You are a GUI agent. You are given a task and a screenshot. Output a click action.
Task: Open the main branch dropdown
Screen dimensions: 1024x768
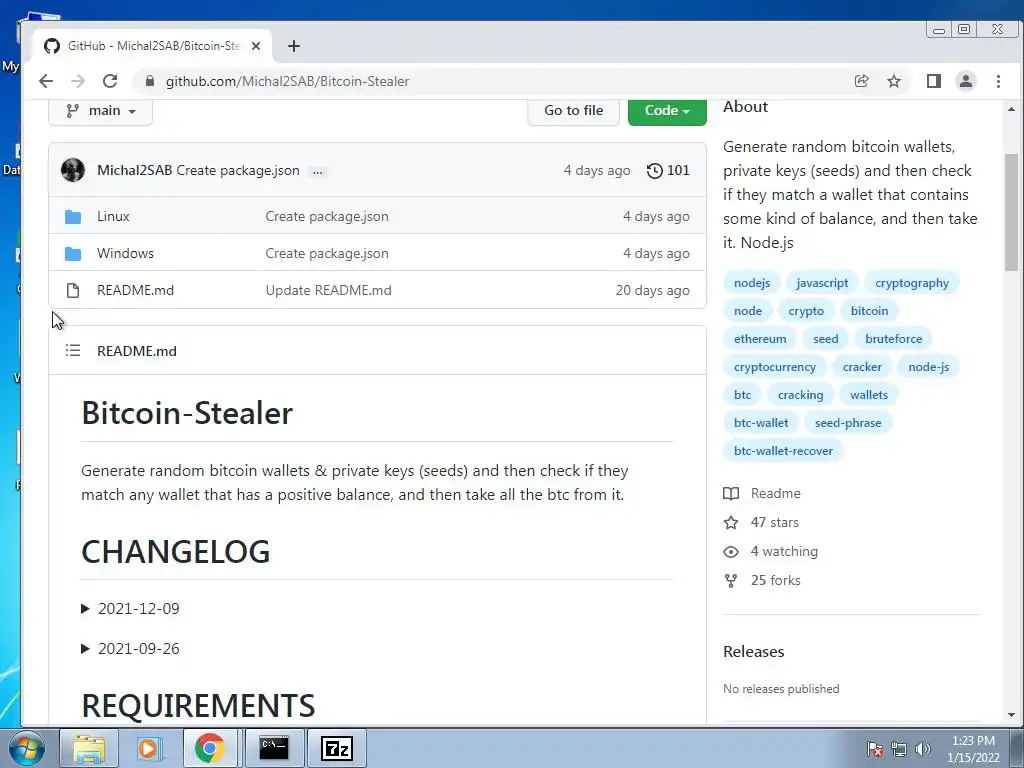click(x=101, y=110)
